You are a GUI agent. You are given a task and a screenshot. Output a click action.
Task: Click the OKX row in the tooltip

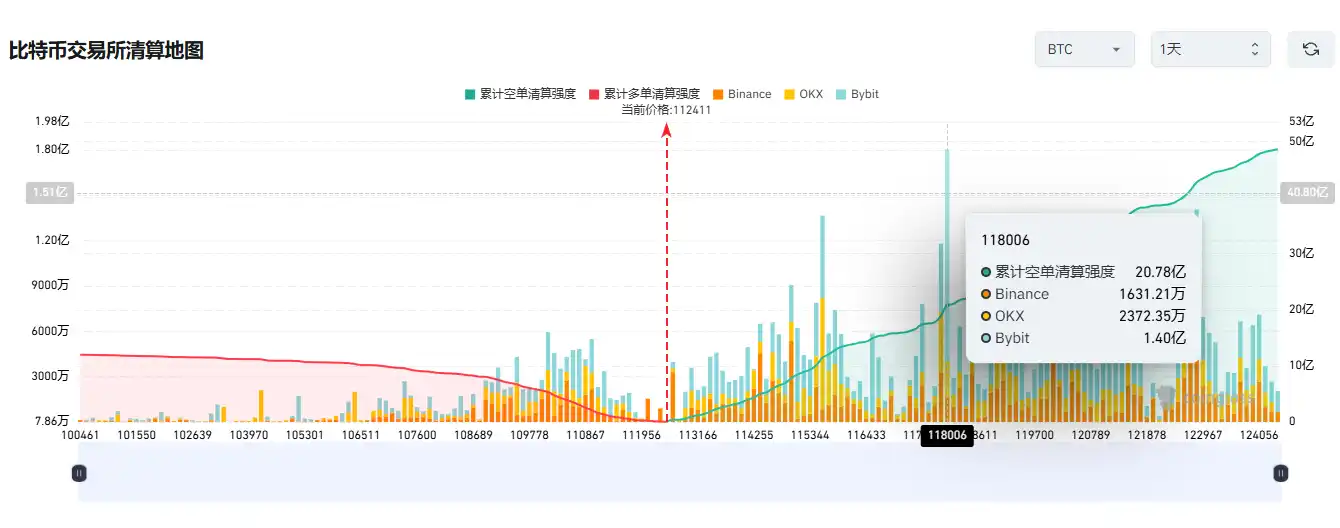[1083, 316]
